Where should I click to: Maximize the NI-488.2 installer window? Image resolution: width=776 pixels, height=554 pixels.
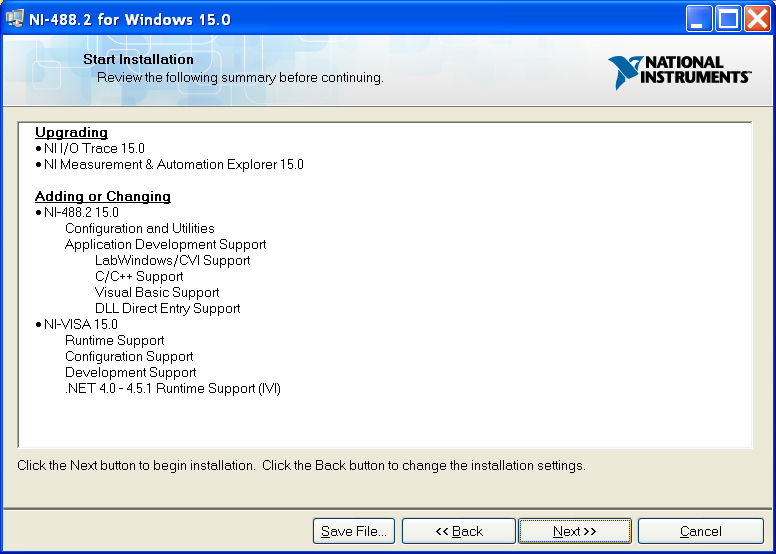[728, 18]
